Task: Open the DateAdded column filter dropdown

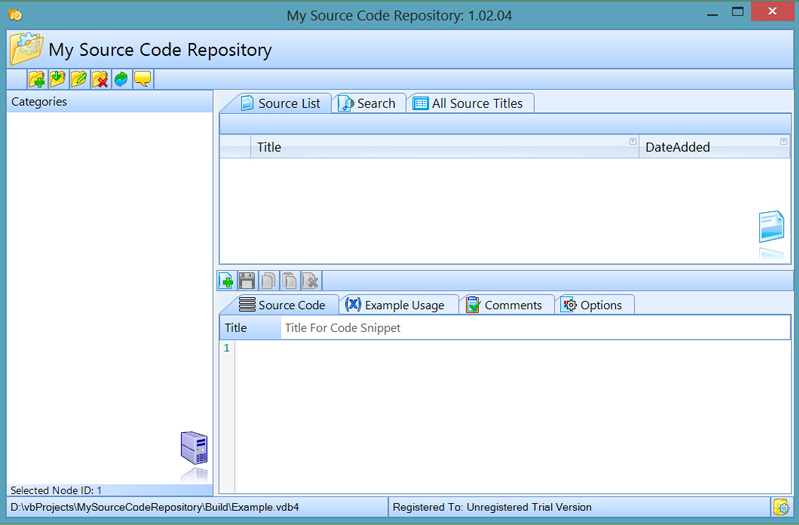Action: coord(783,141)
